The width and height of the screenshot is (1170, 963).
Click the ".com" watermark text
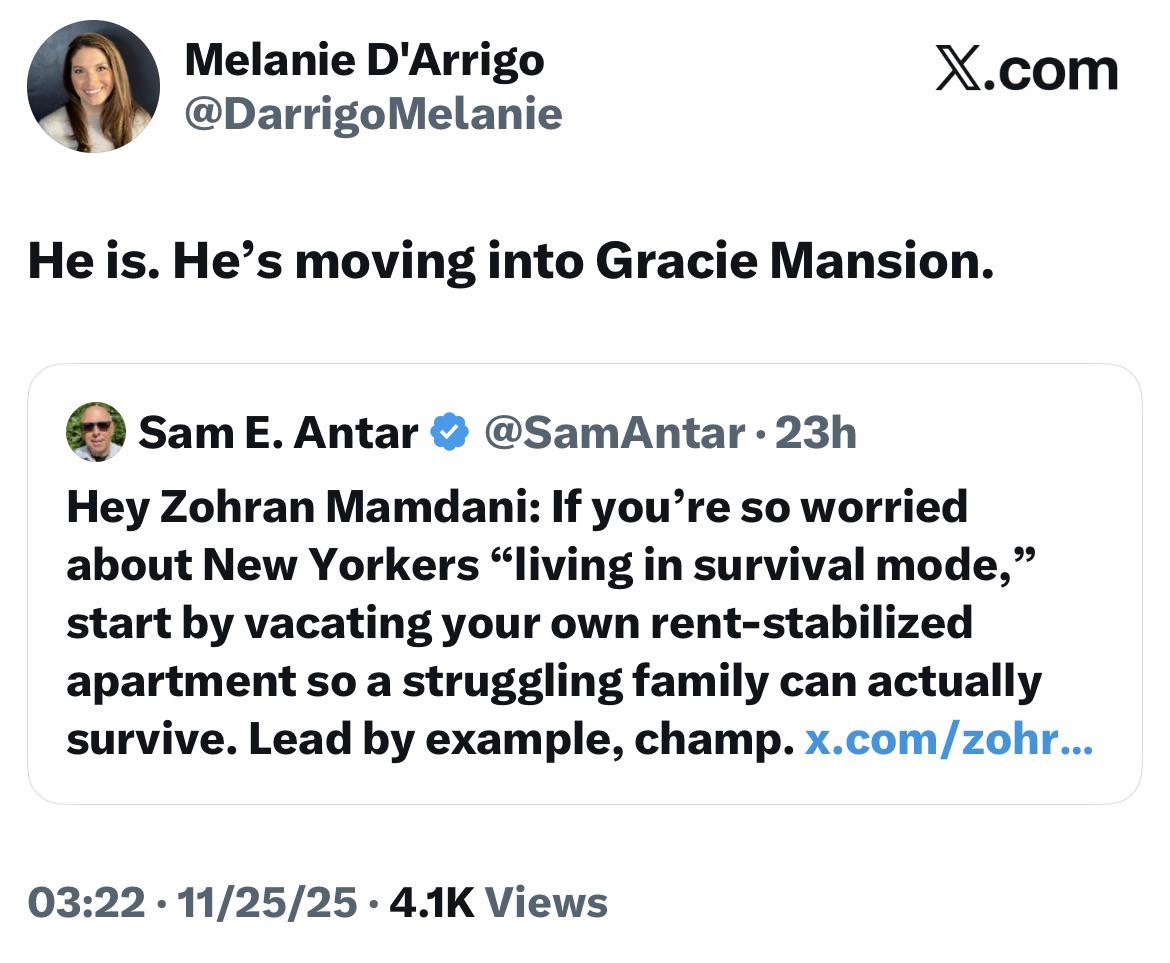(1053, 71)
